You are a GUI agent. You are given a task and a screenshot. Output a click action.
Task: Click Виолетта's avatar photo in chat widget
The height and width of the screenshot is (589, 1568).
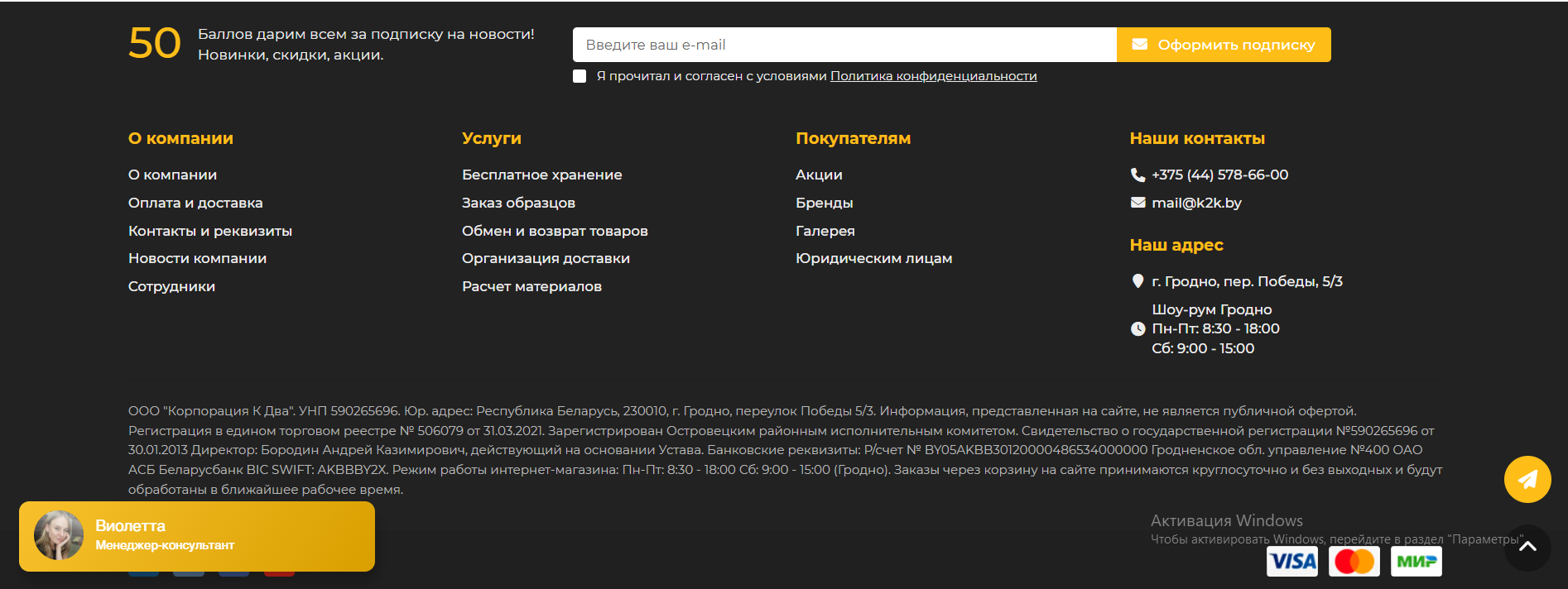[x=59, y=535]
